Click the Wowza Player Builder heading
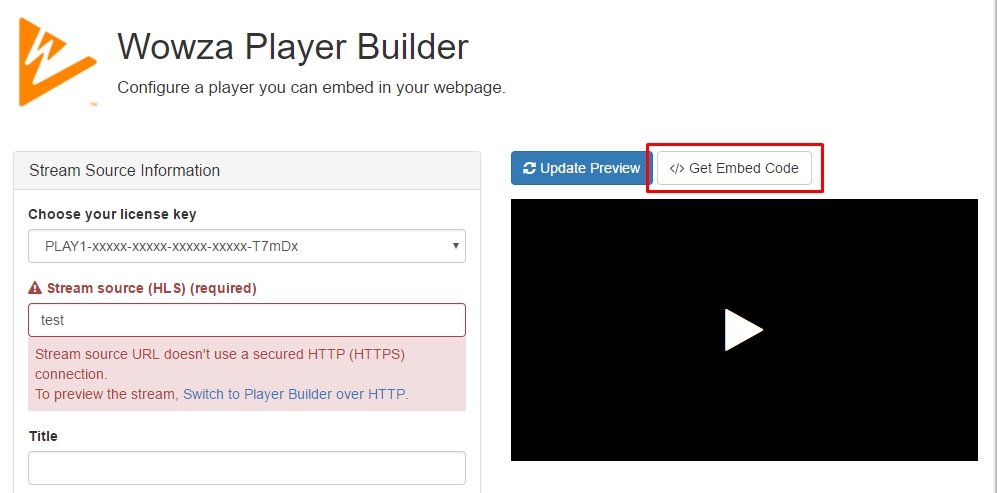 click(293, 47)
